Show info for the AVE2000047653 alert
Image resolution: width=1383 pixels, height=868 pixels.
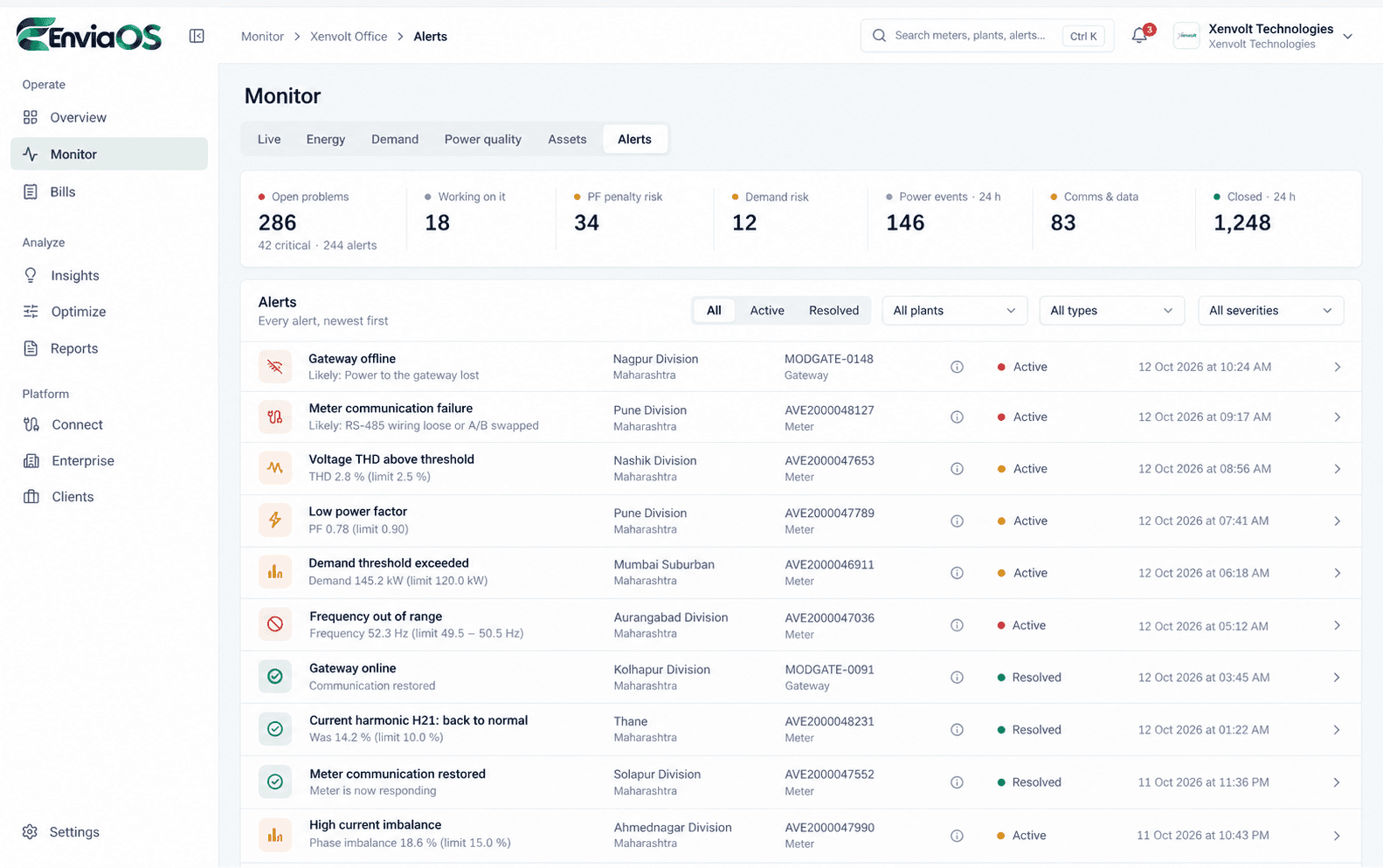coord(957,469)
